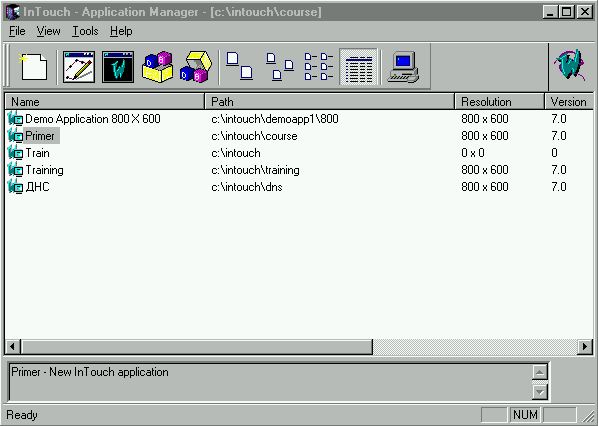Switch to Small Icons view

280,66
